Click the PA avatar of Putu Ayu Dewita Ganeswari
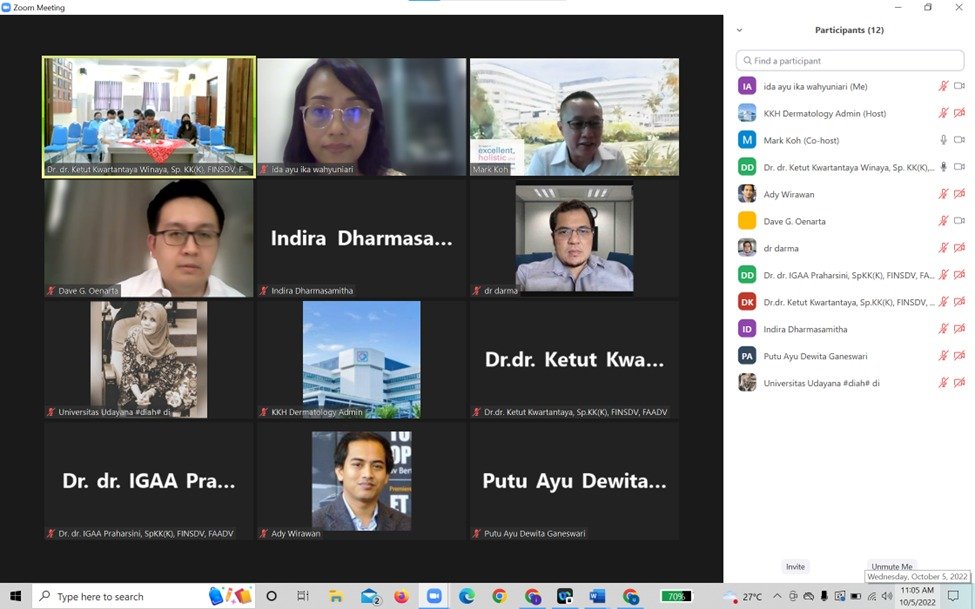The image size is (975, 609). pyautogui.click(x=747, y=356)
